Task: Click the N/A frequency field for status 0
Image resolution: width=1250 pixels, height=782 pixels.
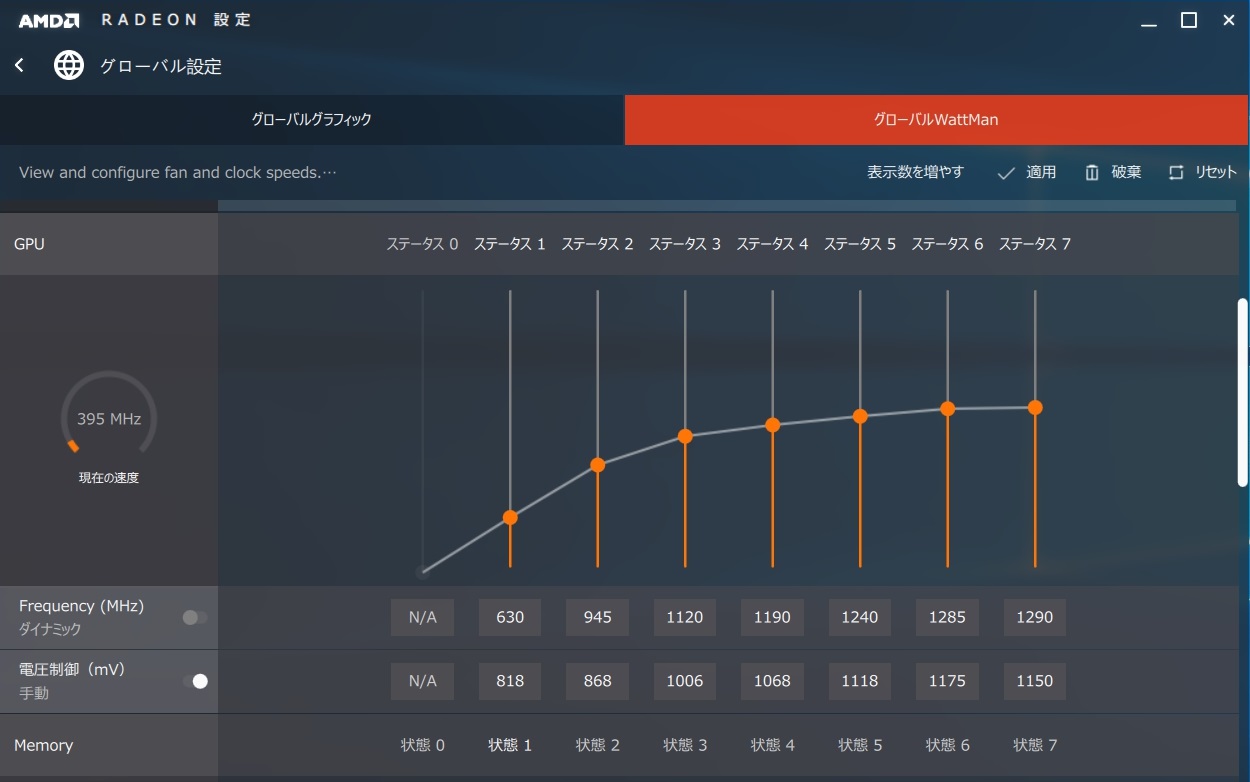Action: [x=422, y=617]
